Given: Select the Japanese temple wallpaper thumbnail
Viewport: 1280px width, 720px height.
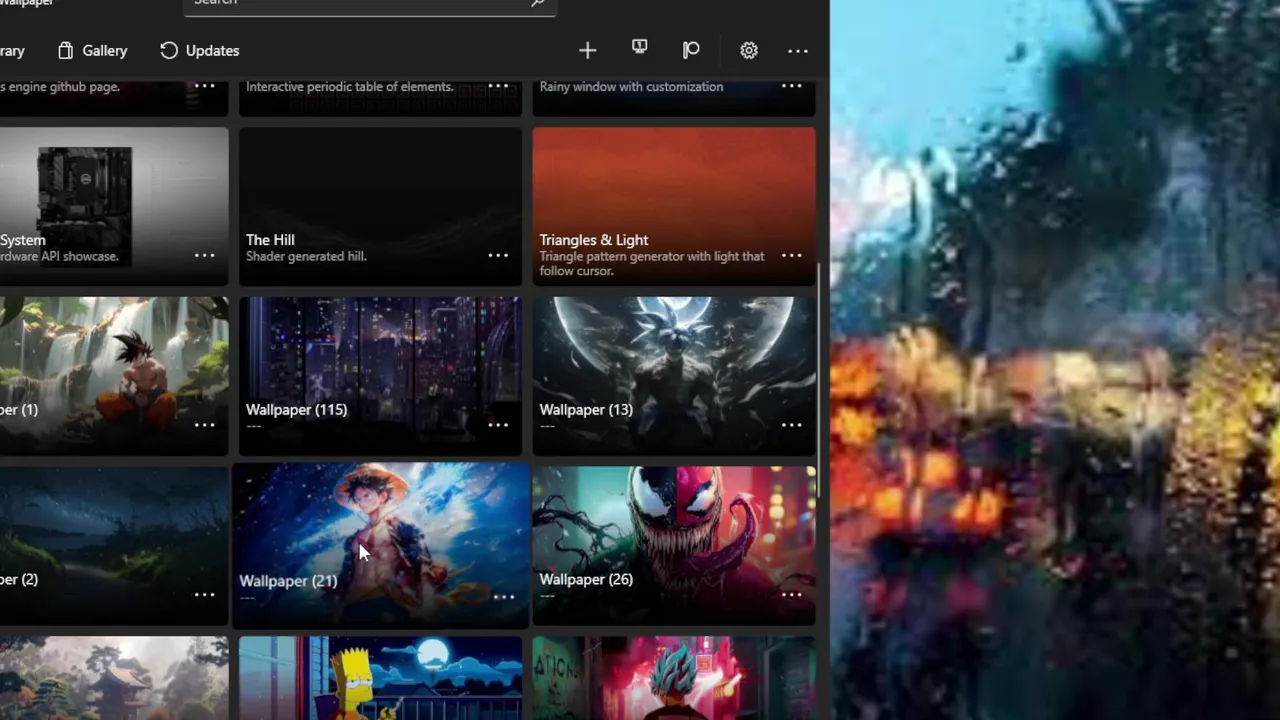Looking at the screenshot, I should tap(114, 678).
